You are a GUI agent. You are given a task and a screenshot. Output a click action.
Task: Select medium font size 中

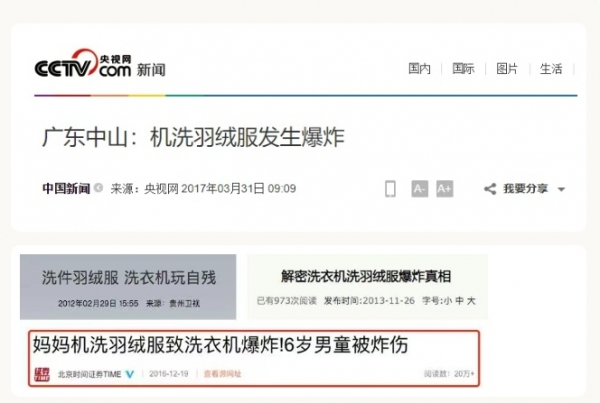pyautogui.click(x=460, y=301)
